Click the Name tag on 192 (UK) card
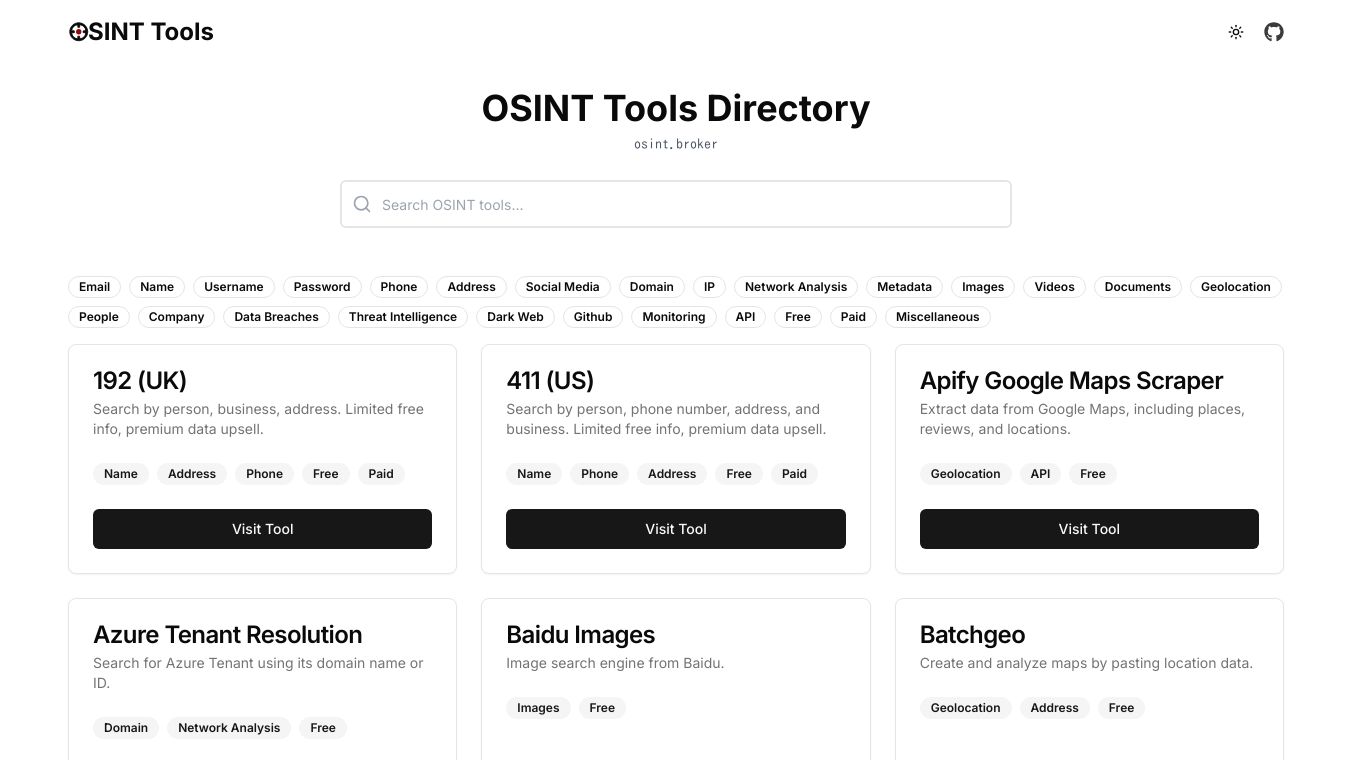1352x760 pixels. click(121, 474)
